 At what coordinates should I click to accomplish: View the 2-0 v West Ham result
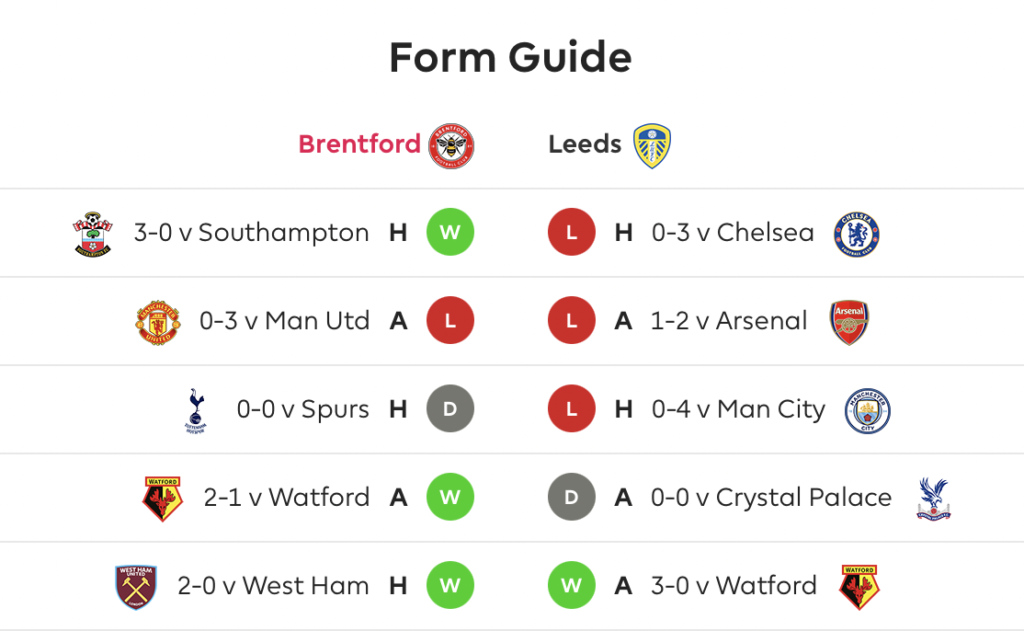pos(273,586)
